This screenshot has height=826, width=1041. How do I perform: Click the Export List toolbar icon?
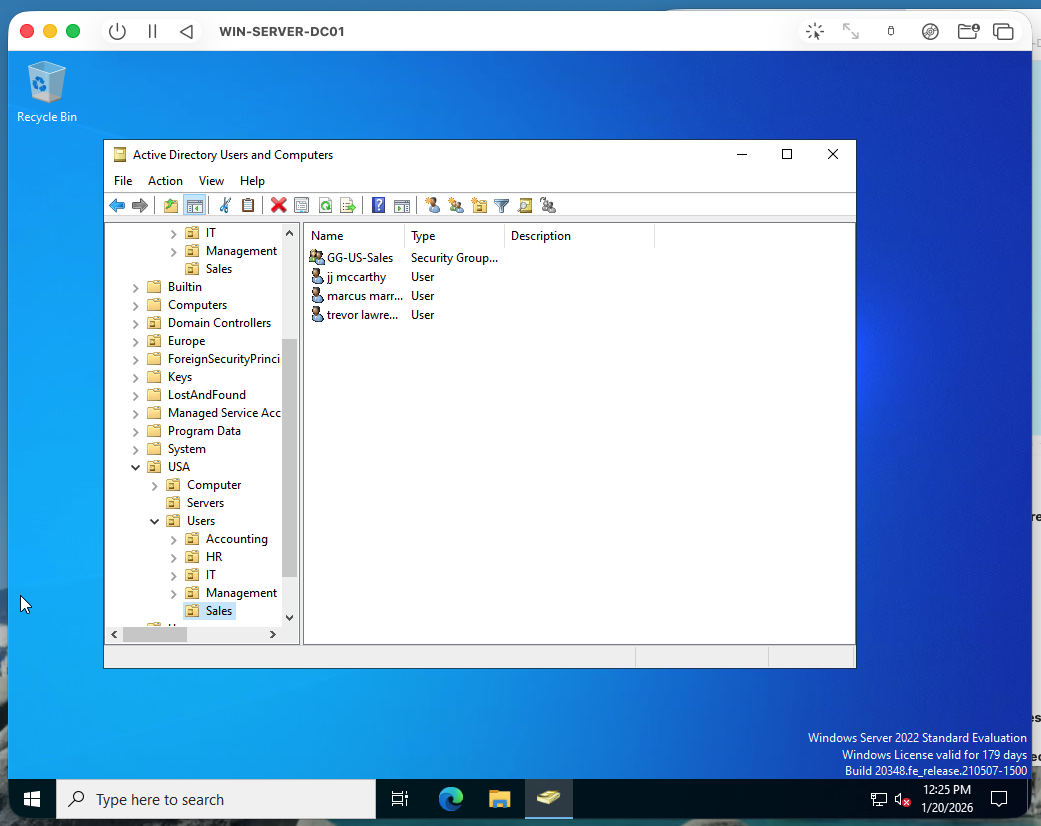348,205
